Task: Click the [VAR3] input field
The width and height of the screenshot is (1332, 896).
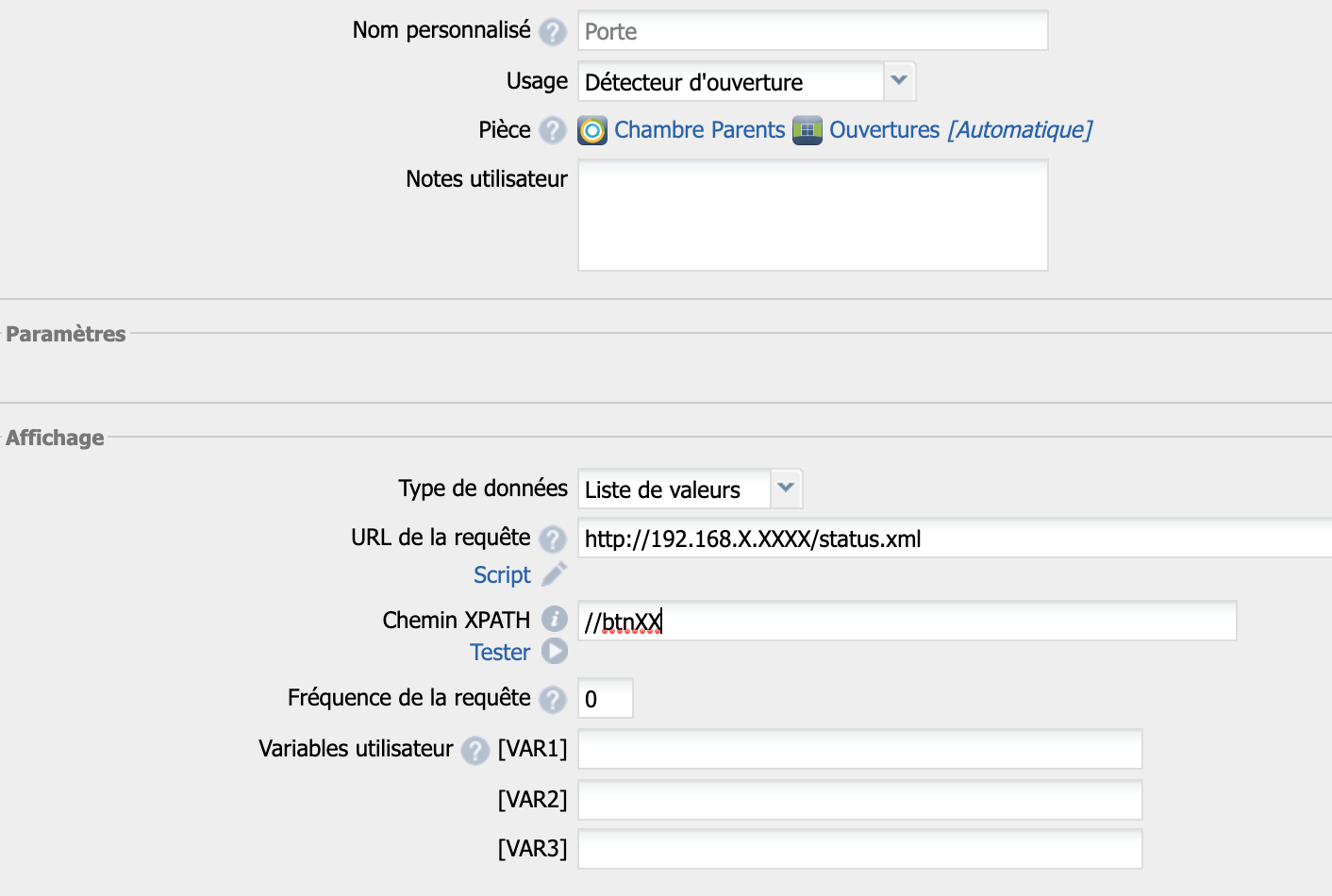Action: (x=859, y=849)
